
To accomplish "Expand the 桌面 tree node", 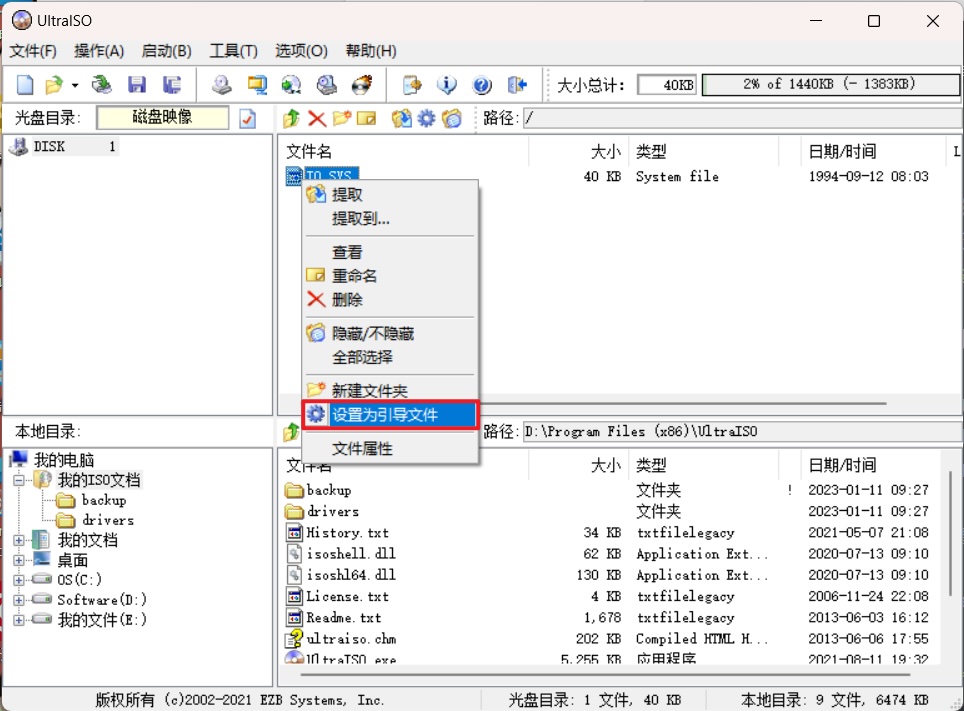I will tap(19, 560).
